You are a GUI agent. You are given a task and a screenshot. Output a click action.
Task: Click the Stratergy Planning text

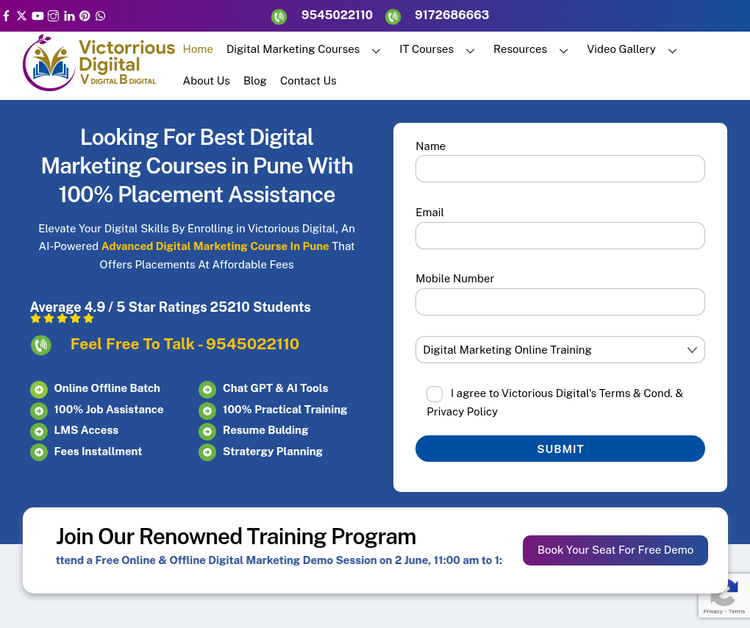click(x=273, y=452)
